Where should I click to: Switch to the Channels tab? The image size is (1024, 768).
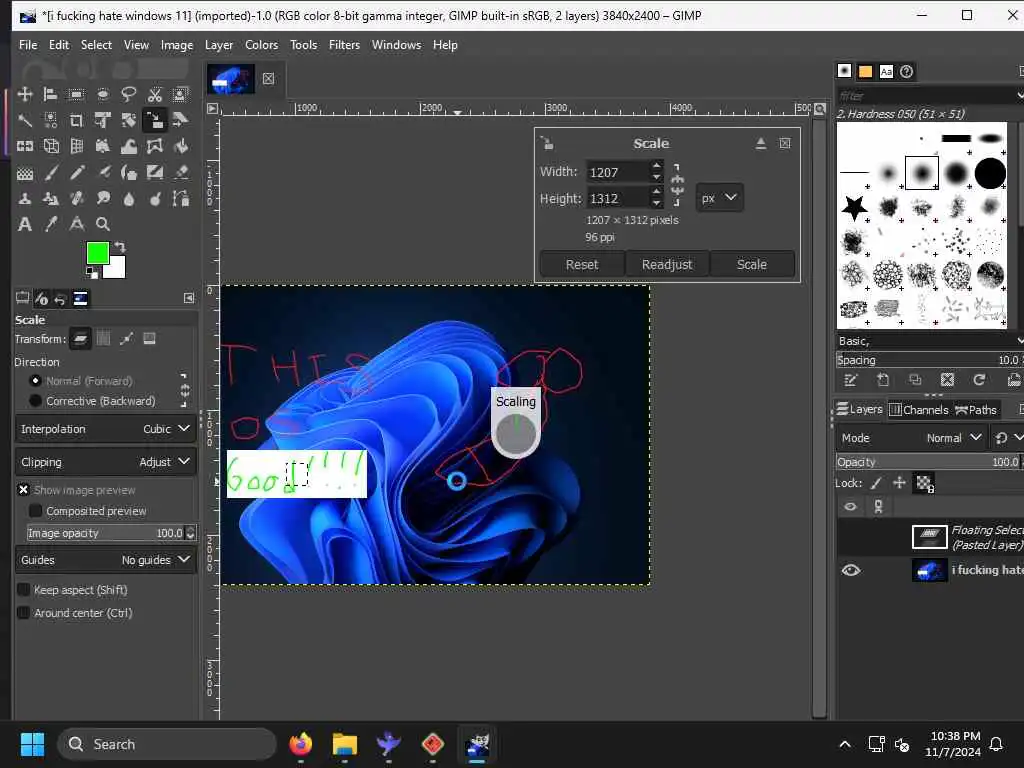(x=918, y=409)
